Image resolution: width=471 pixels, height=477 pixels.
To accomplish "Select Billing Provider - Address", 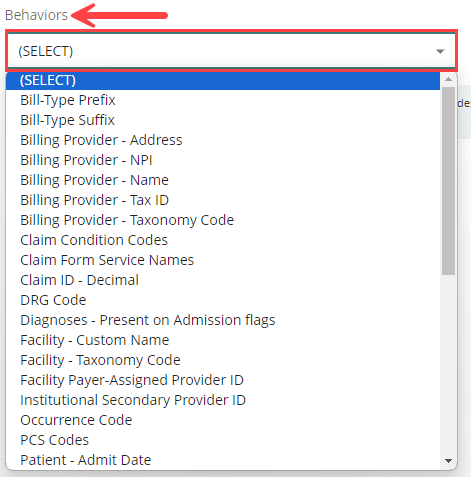I will tap(223, 140).
